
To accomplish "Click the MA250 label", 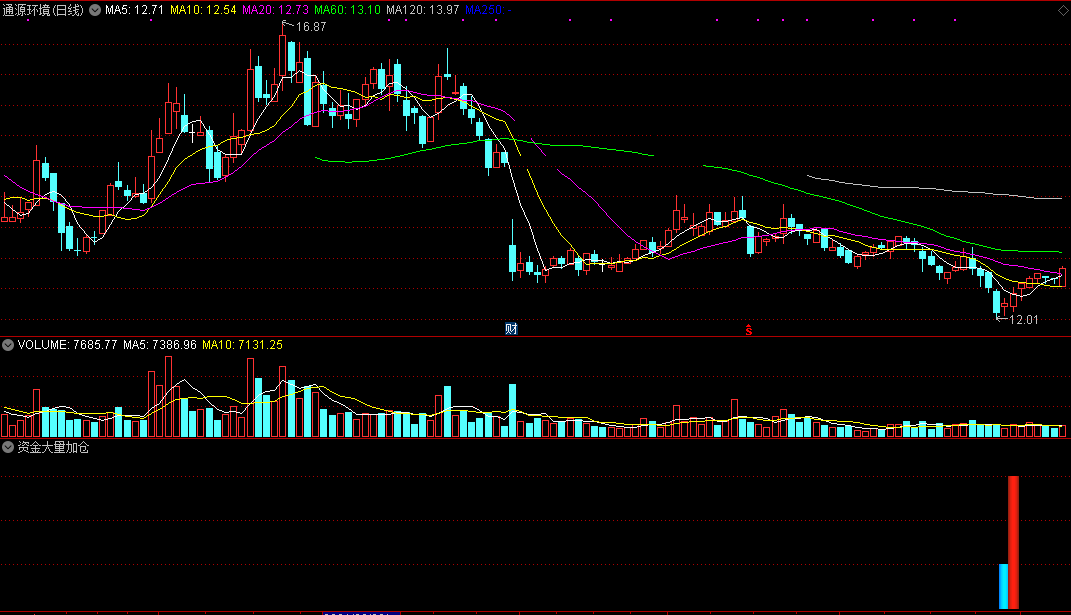I will (x=488, y=10).
